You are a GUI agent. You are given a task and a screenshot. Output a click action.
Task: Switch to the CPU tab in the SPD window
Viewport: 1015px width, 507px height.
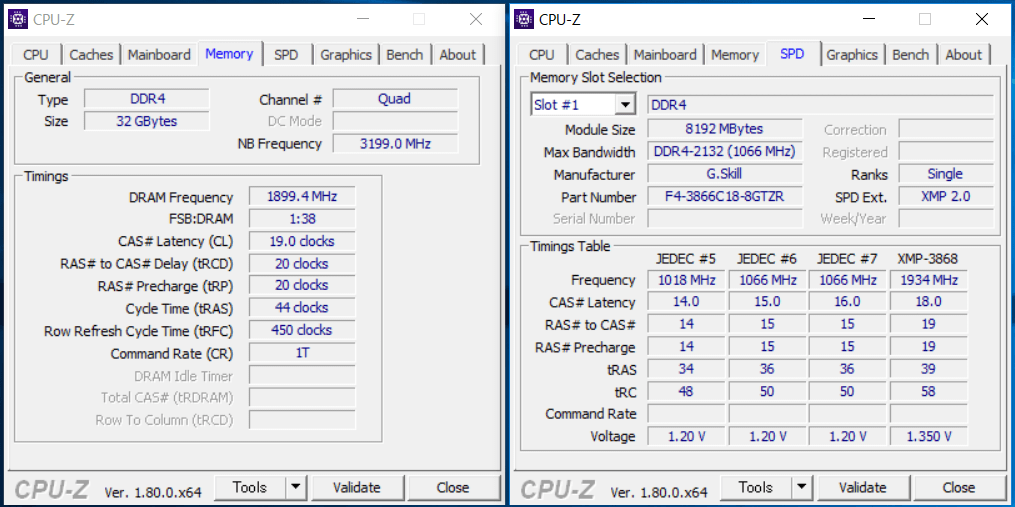click(x=542, y=55)
